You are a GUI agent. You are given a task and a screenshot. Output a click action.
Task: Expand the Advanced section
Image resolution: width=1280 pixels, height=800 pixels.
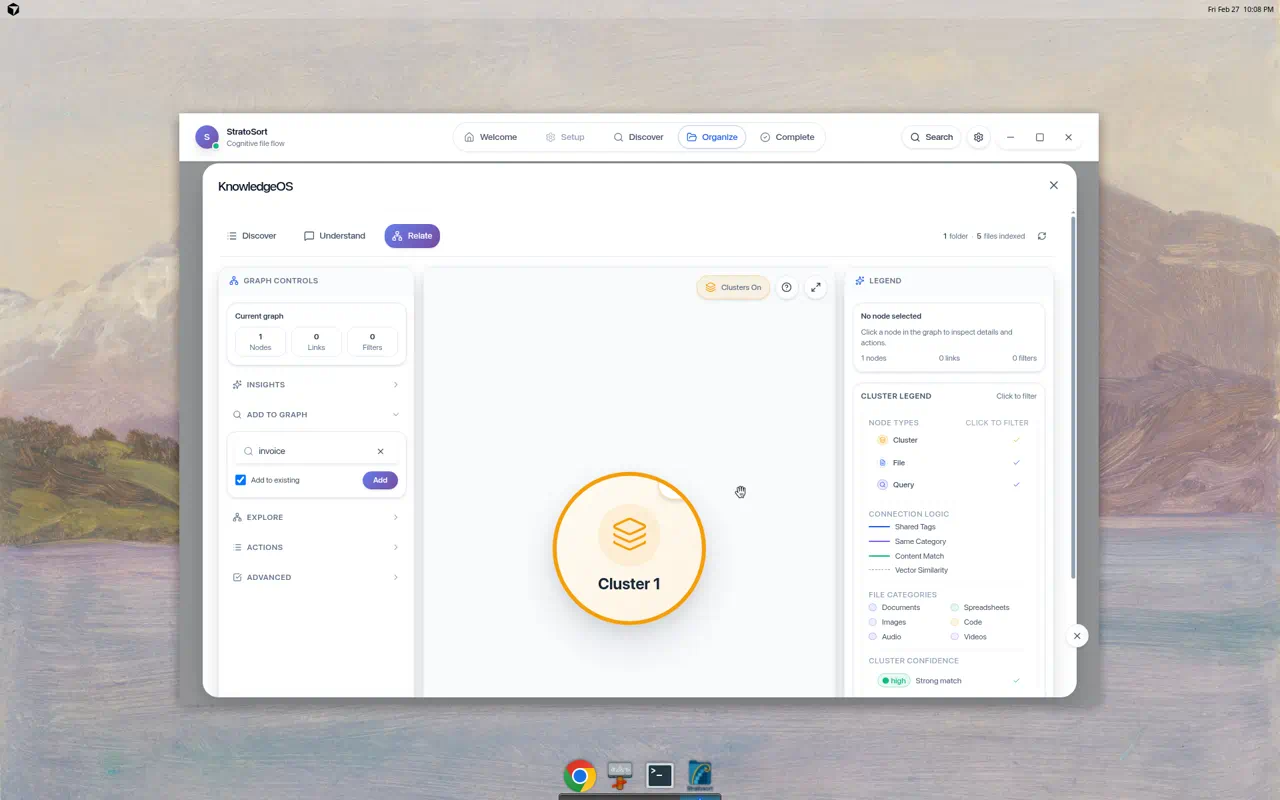(316, 577)
